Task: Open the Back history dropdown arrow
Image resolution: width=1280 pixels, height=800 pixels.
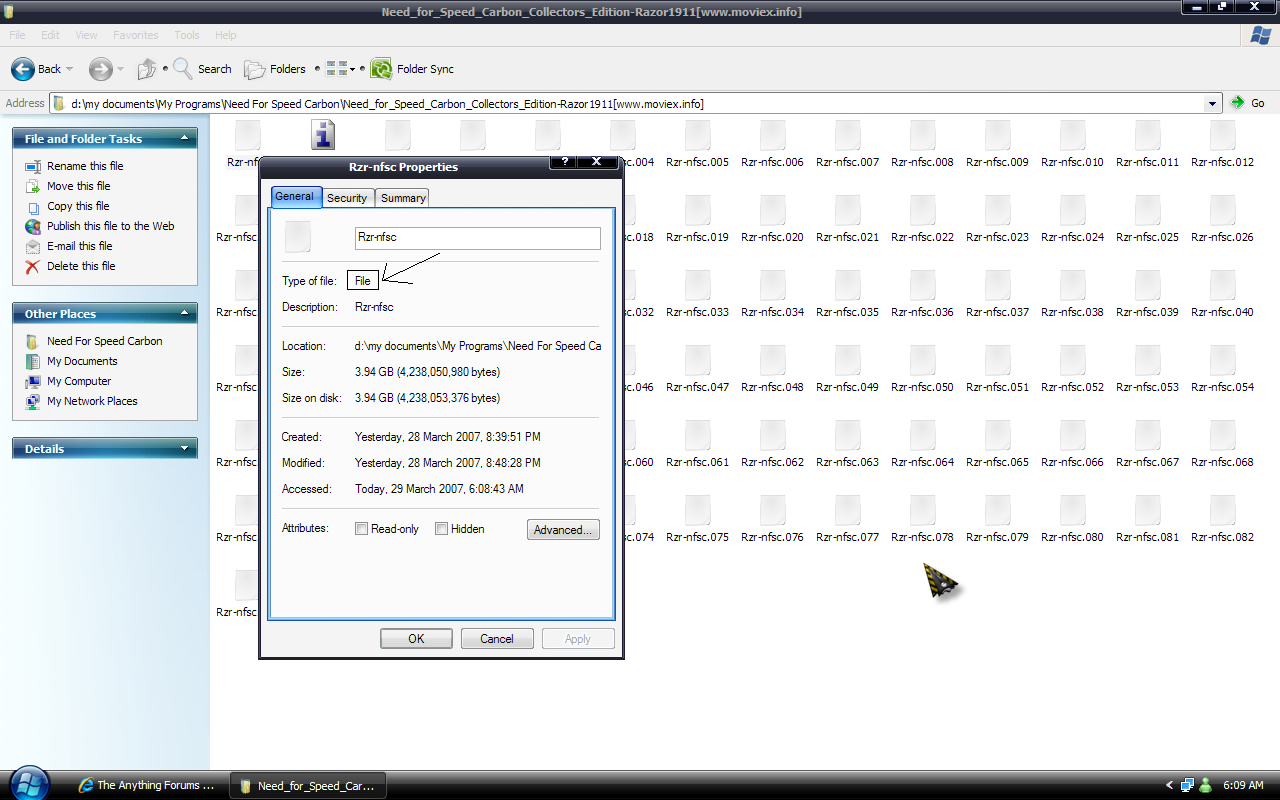Action: click(70, 69)
